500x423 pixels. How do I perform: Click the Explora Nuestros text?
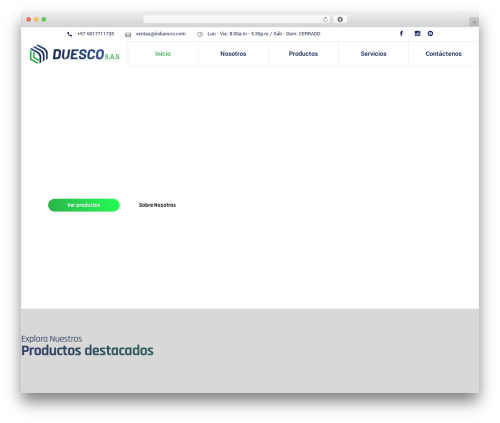(x=52, y=339)
